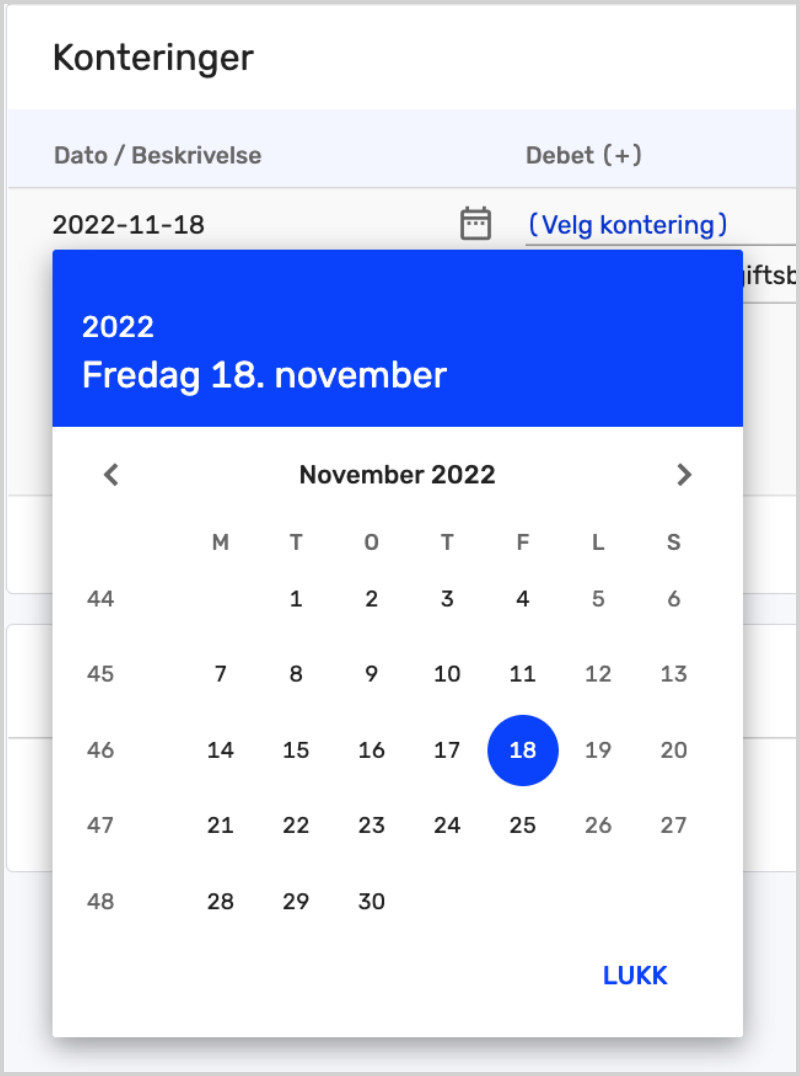This screenshot has height=1076, width=800.
Task: Go to the next month arrow
Action: coord(684,474)
